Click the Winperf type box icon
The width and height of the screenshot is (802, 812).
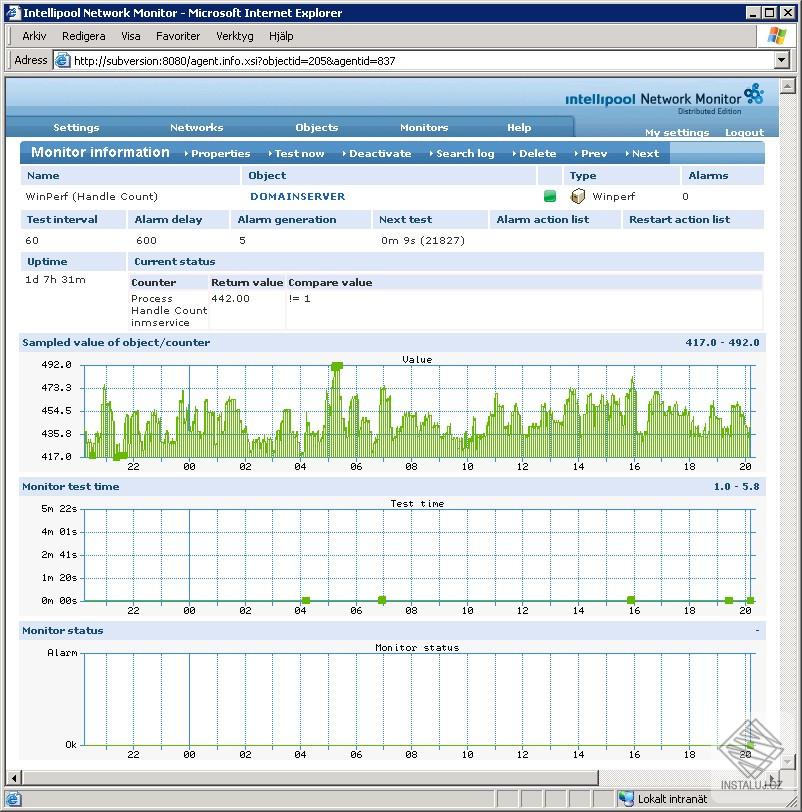coord(577,196)
